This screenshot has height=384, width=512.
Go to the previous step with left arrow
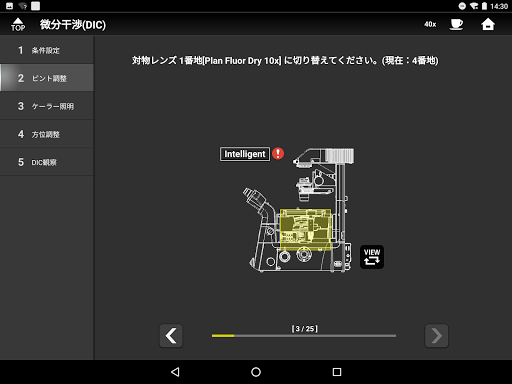click(x=171, y=336)
